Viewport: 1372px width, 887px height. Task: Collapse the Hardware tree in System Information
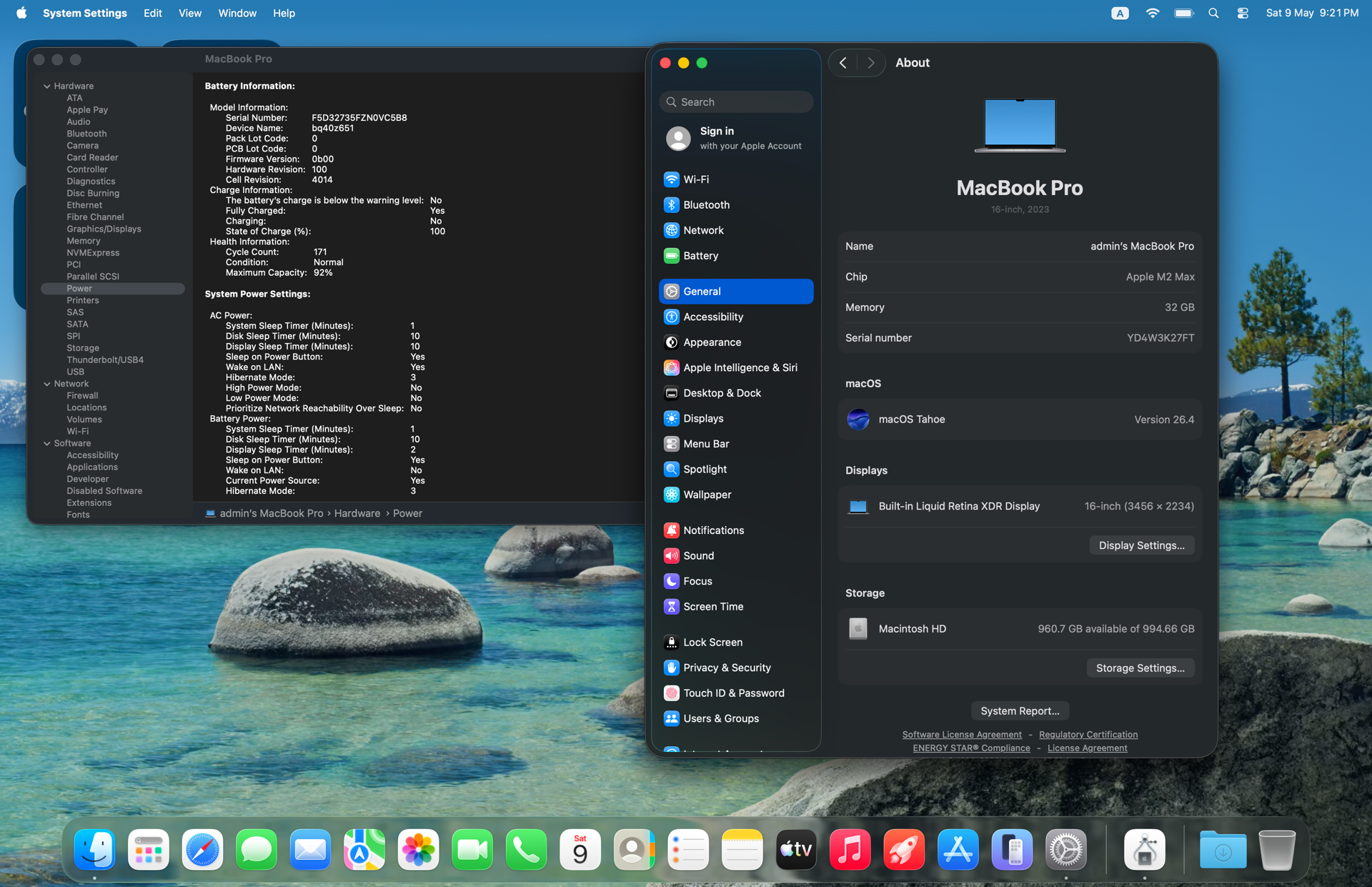(x=47, y=86)
